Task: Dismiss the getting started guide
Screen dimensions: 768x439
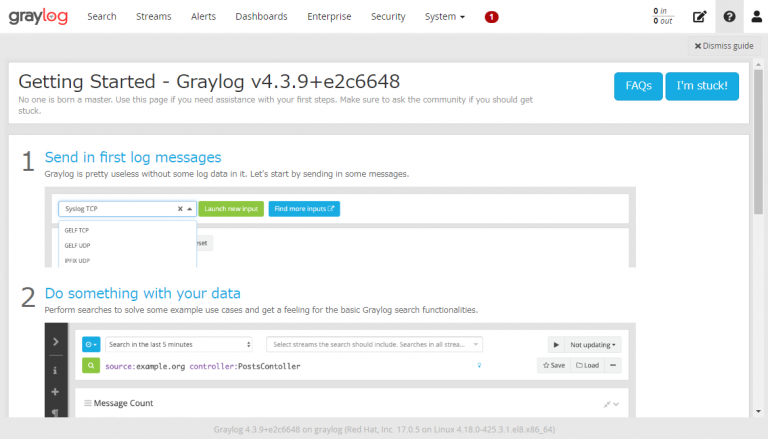Action: (724, 46)
